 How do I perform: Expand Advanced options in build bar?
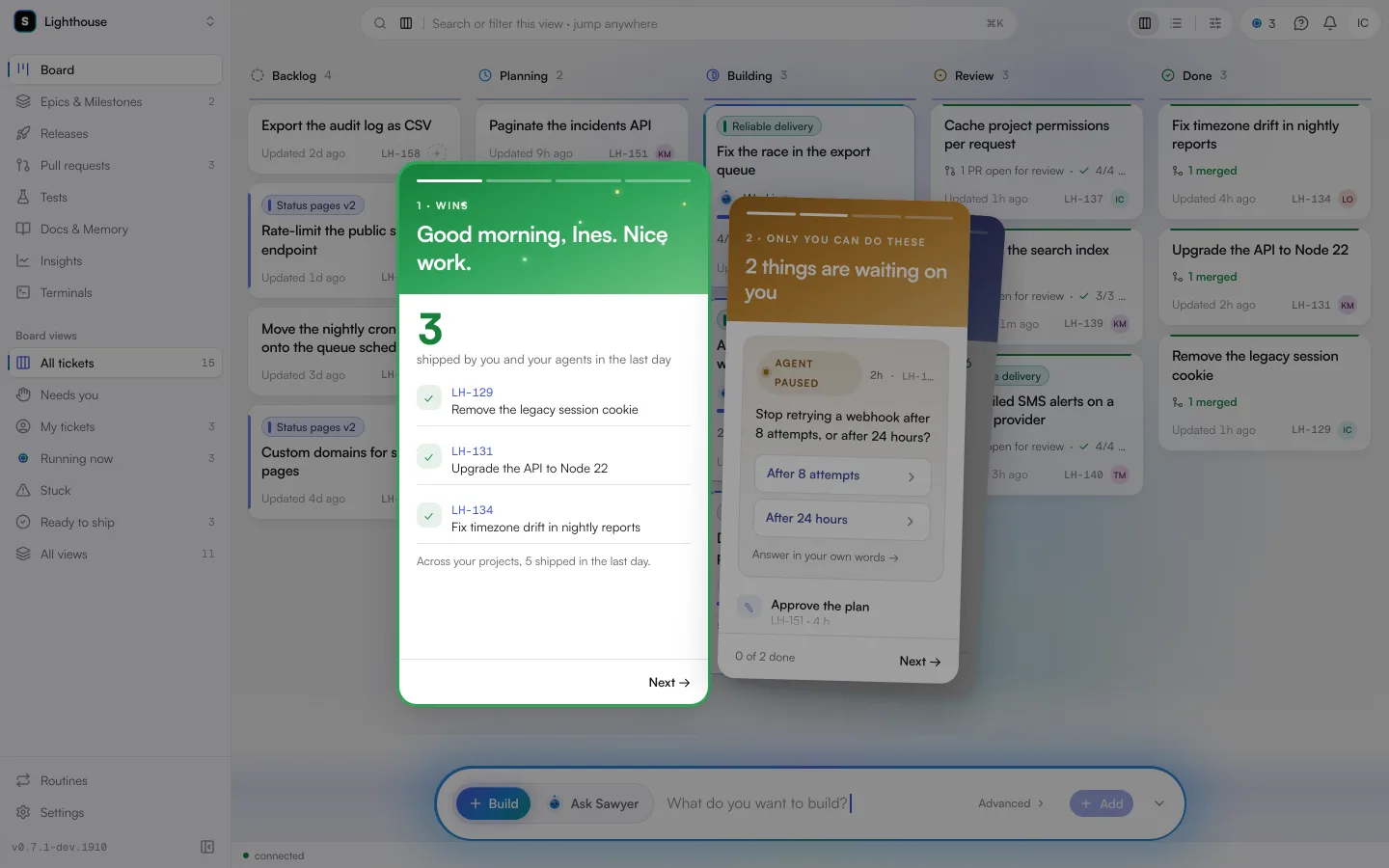coord(1011,803)
